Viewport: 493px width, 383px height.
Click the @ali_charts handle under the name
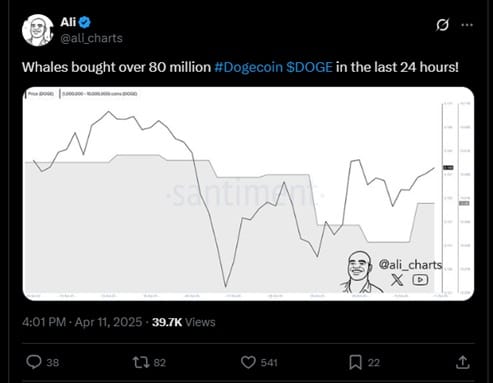coord(91,38)
